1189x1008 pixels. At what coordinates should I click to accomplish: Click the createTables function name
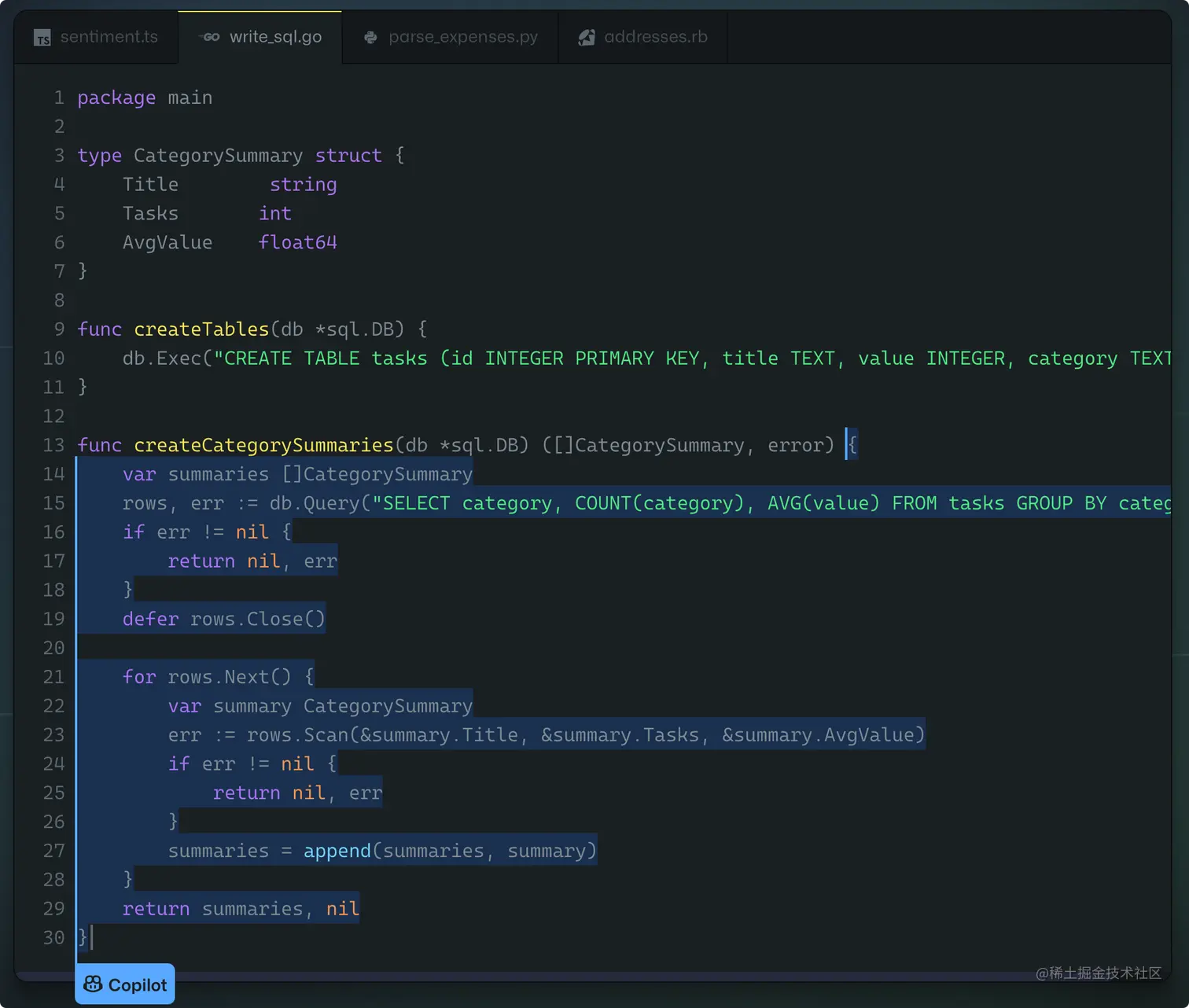pyautogui.click(x=201, y=329)
